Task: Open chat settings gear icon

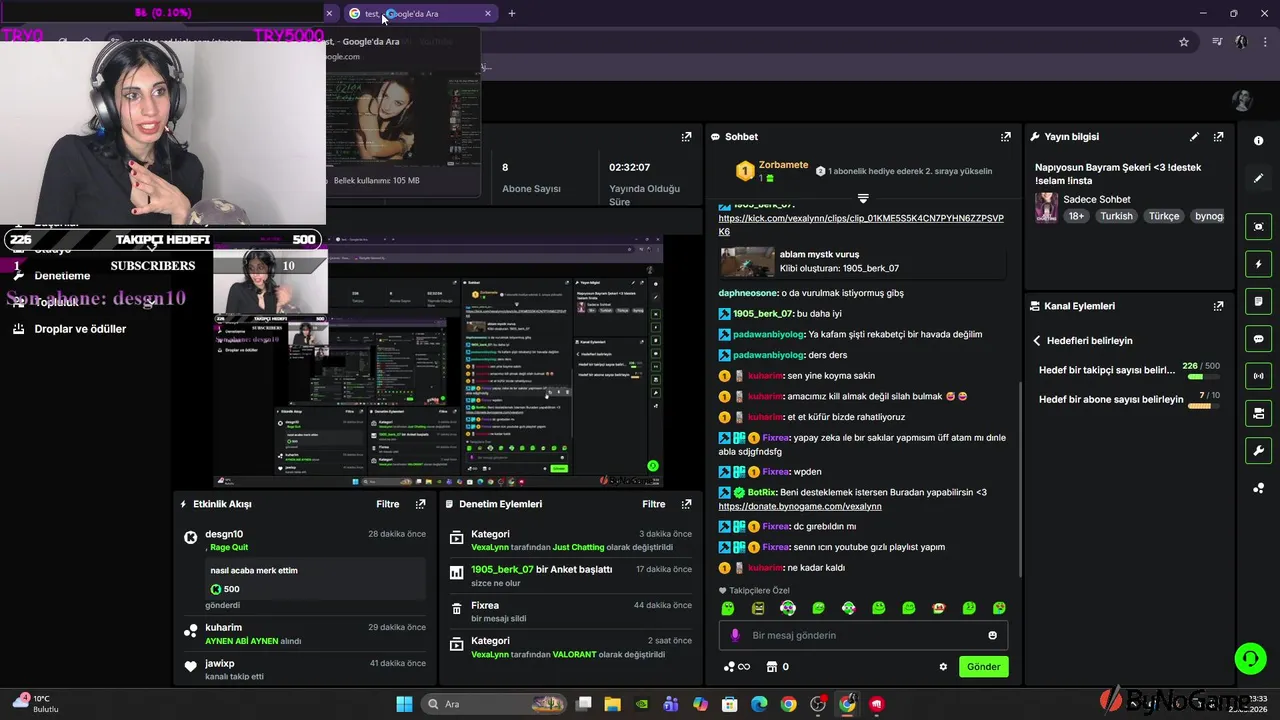Action: 942,667
